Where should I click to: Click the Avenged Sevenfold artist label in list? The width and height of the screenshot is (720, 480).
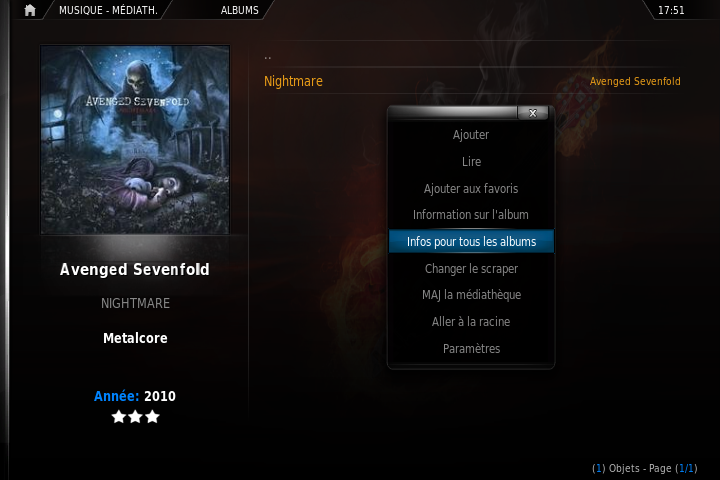click(635, 81)
